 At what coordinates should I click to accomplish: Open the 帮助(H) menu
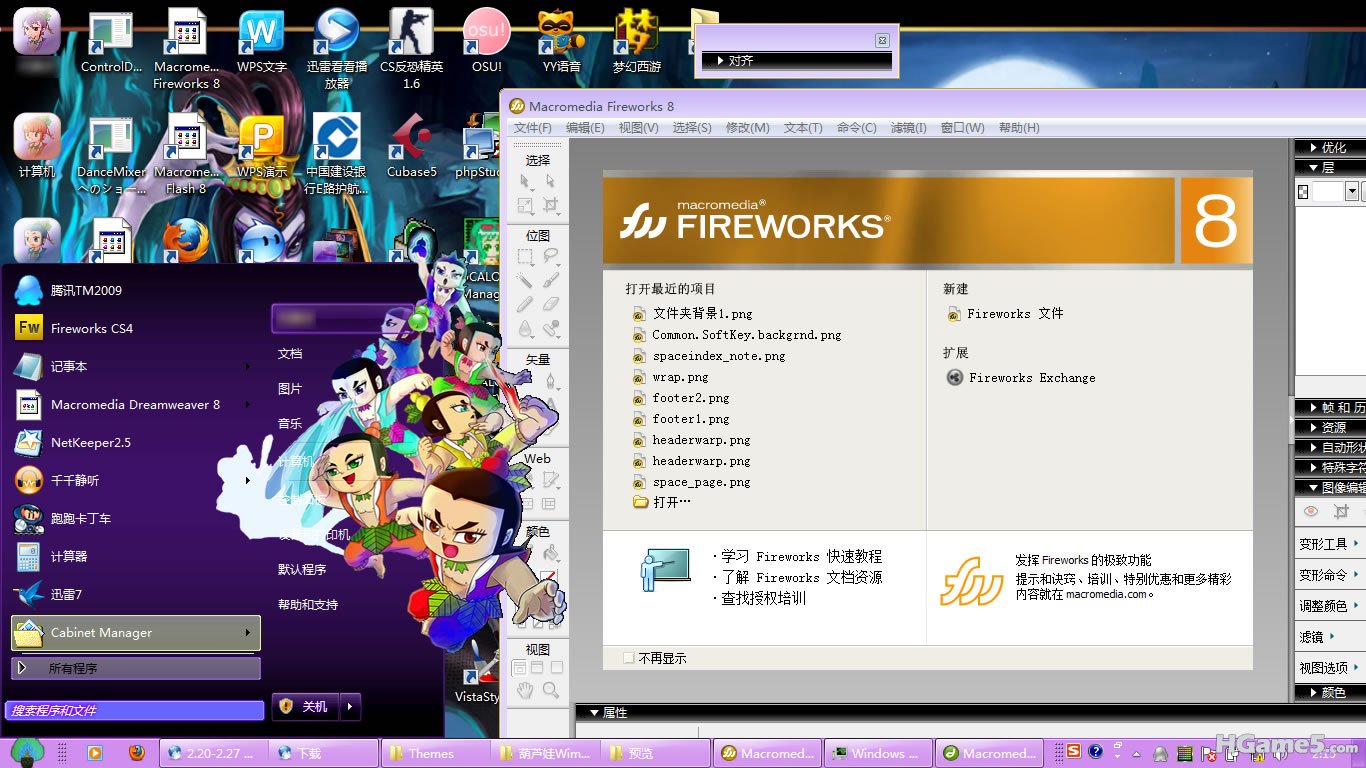[1019, 128]
